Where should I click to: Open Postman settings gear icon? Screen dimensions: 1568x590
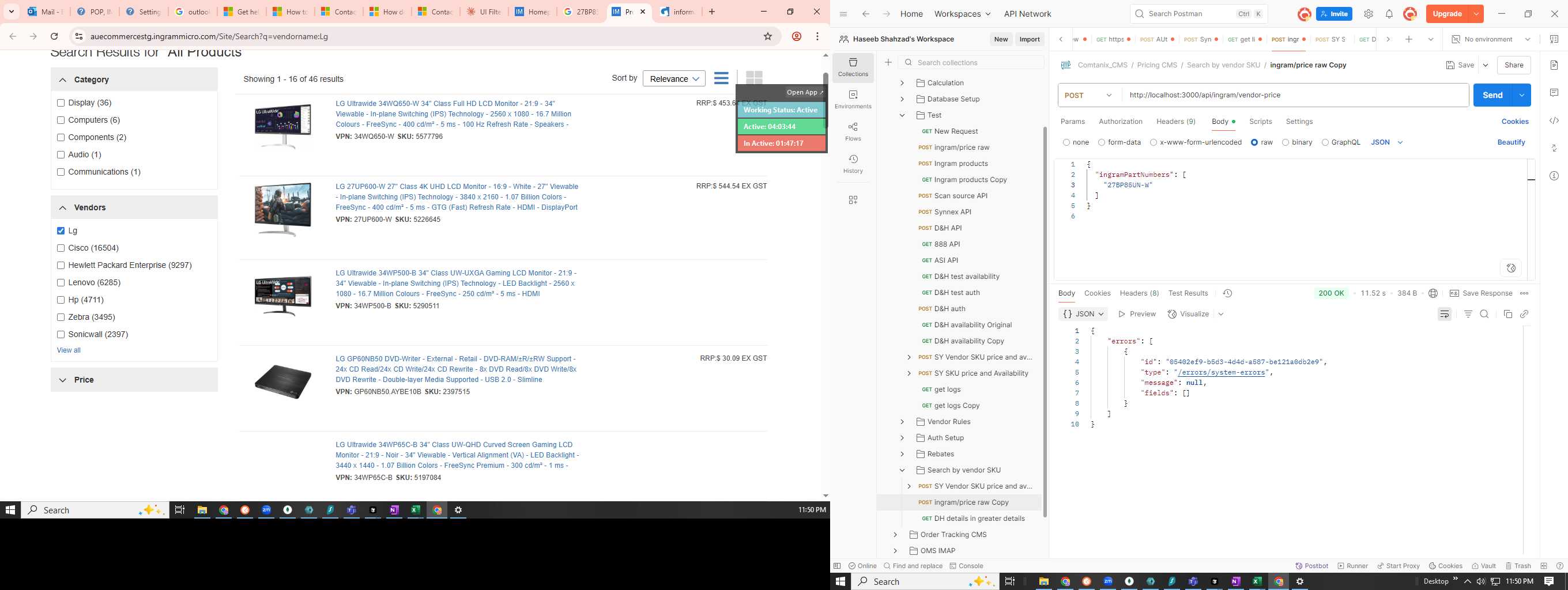(x=1369, y=14)
